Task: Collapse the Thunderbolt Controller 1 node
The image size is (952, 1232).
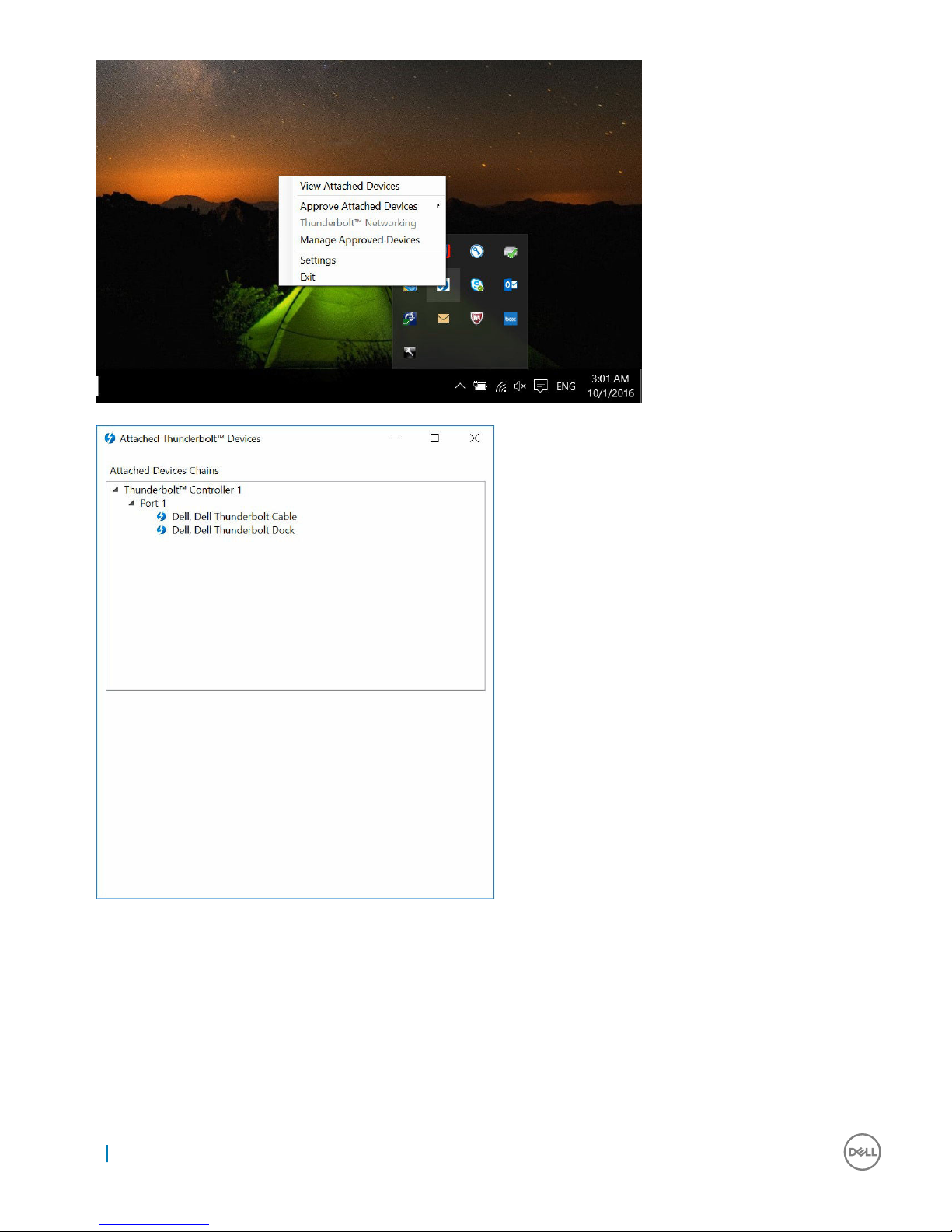Action: click(x=116, y=490)
